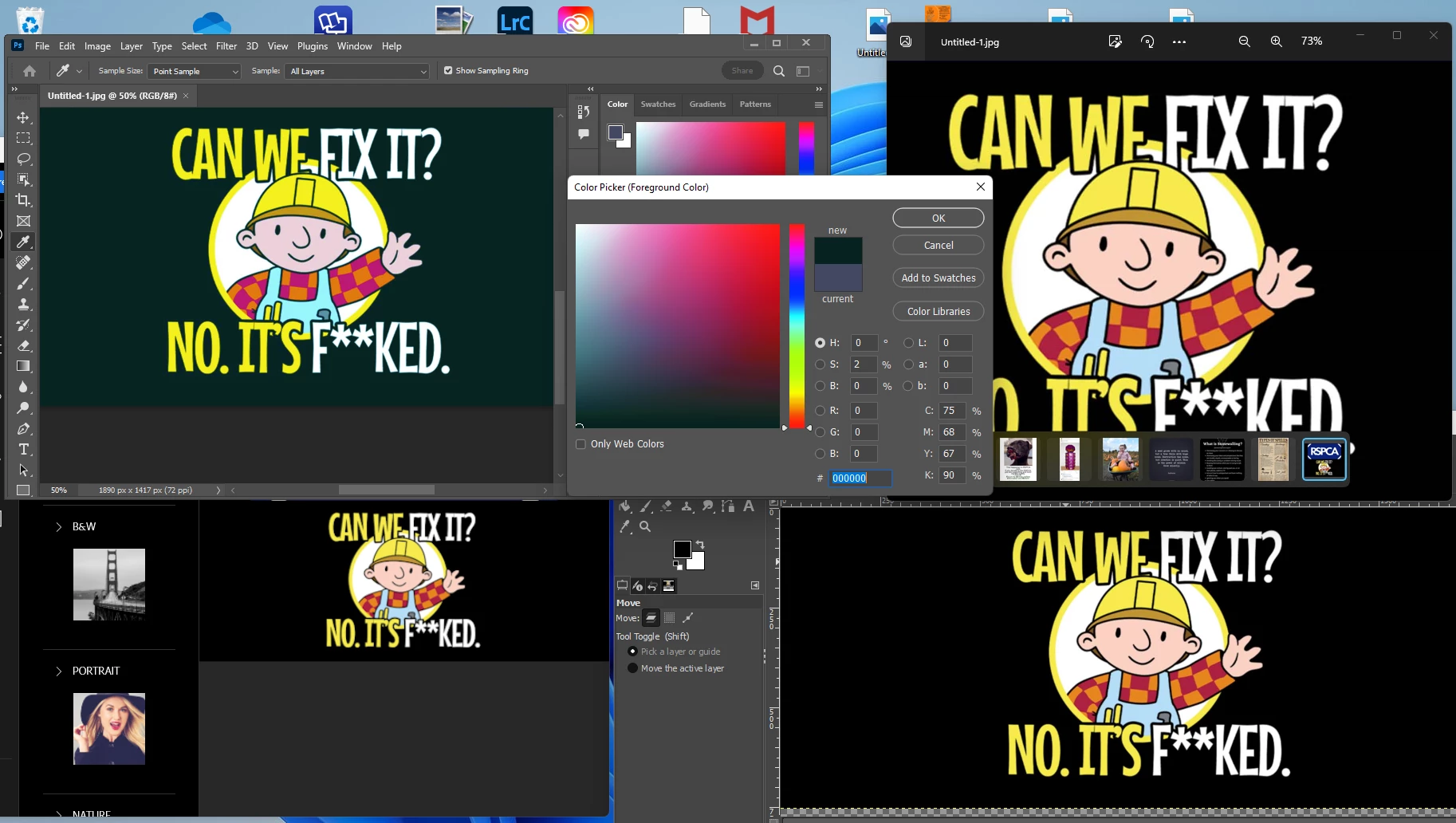Select the History Brush tool in Photoshop
Screen dimensions: 1456x823
click(23, 325)
